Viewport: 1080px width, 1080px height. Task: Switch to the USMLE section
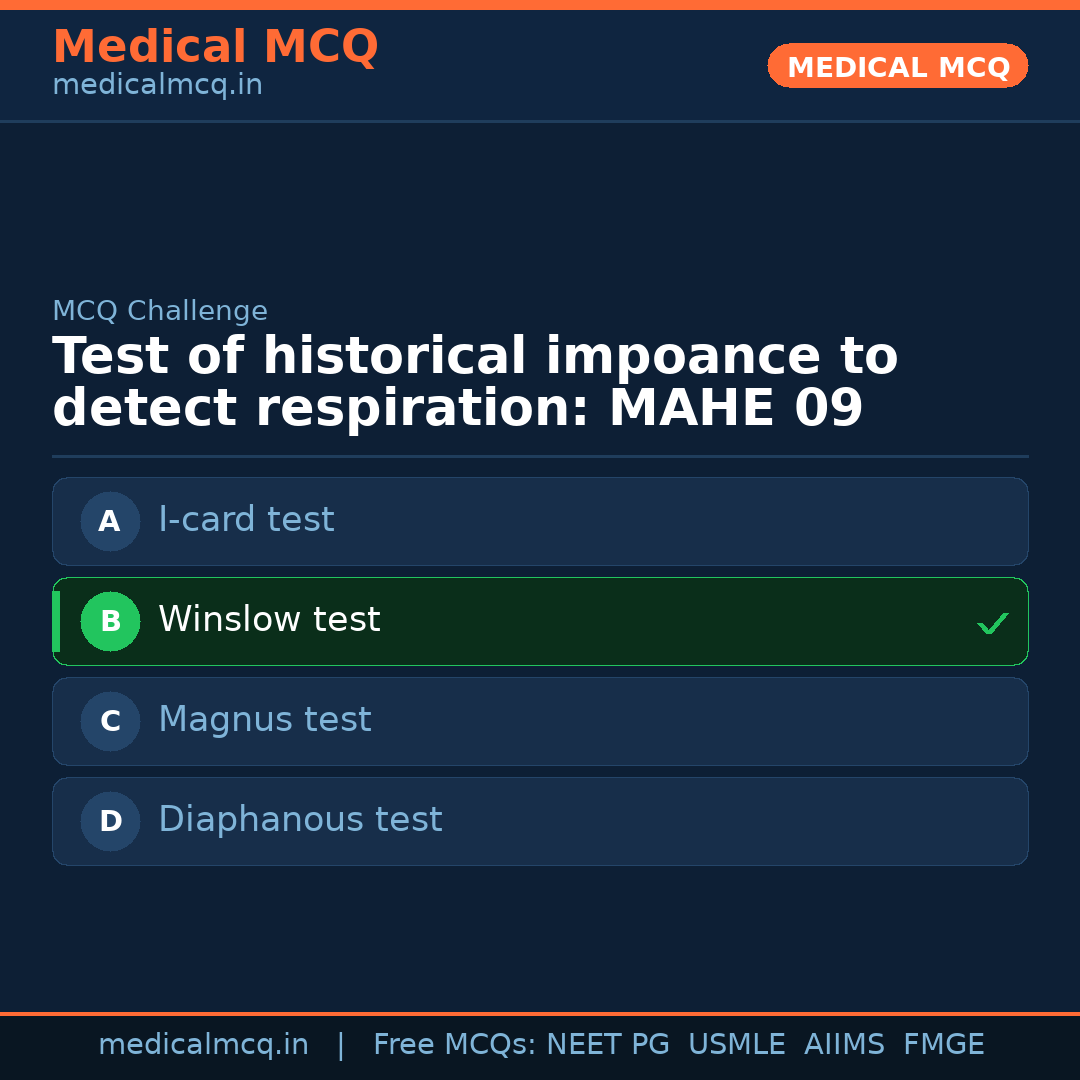pyautogui.click(x=737, y=1044)
